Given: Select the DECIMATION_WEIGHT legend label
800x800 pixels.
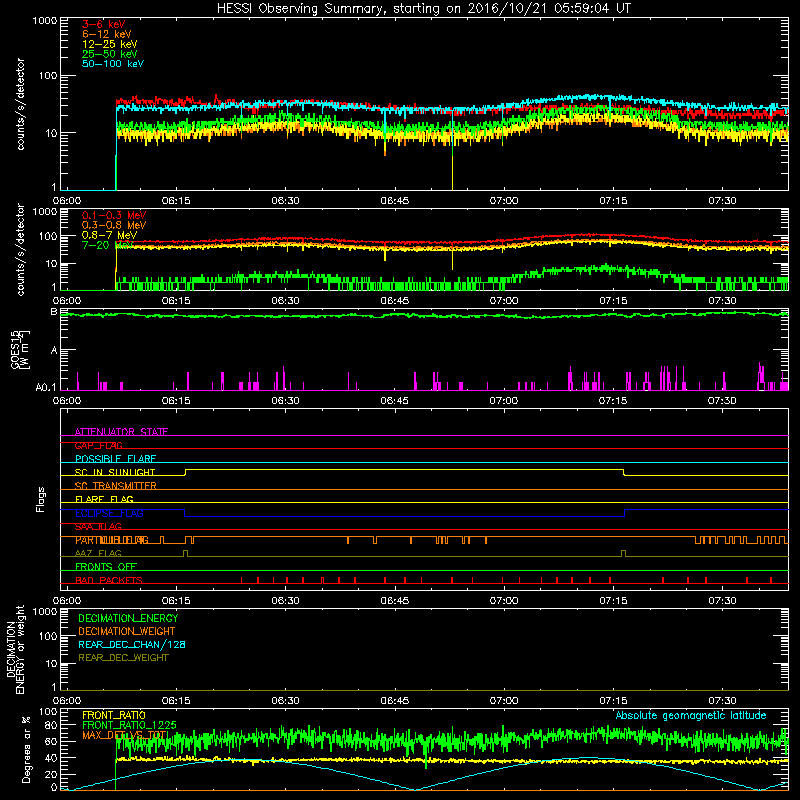Looking at the screenshot, I should click(127, 632).
